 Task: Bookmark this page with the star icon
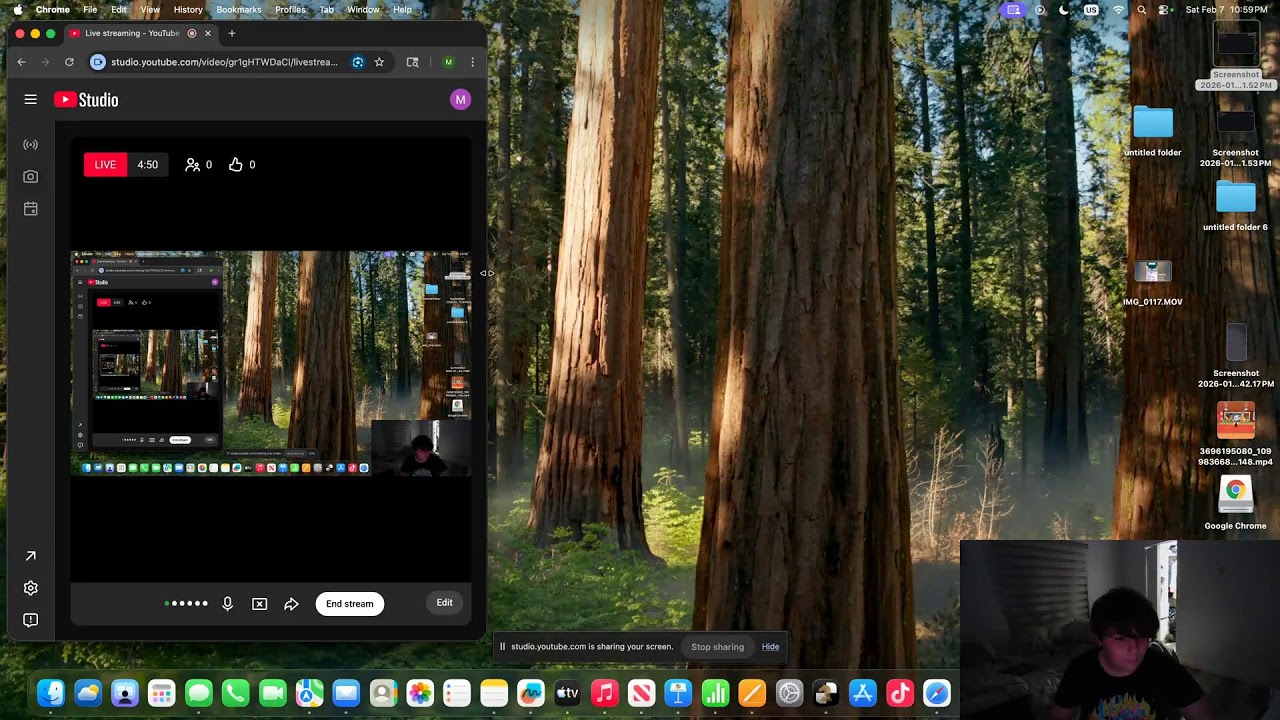pyautogui.click(x=379, y=62)
